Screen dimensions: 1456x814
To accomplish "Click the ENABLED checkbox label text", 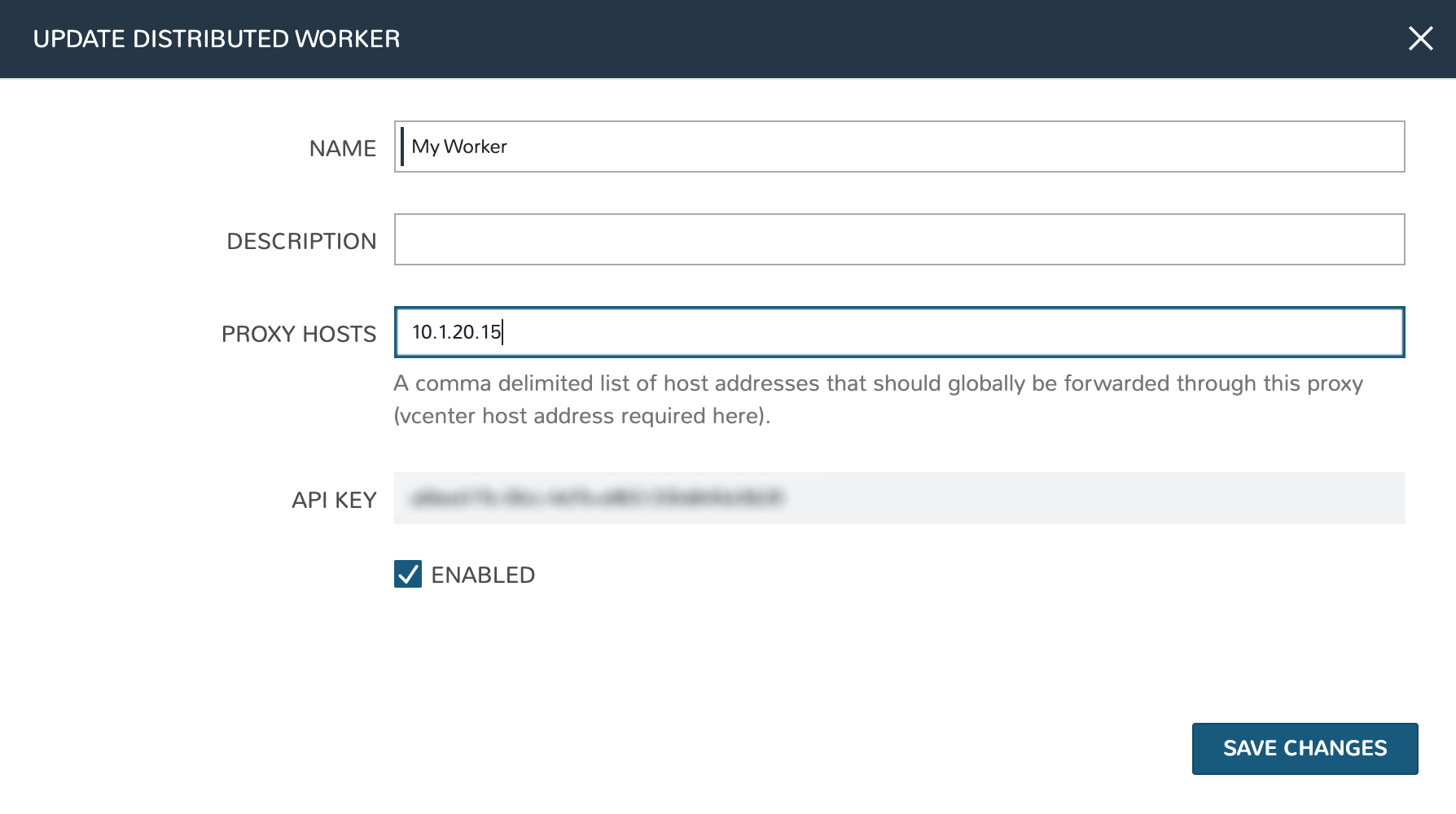I will (483, 575).
